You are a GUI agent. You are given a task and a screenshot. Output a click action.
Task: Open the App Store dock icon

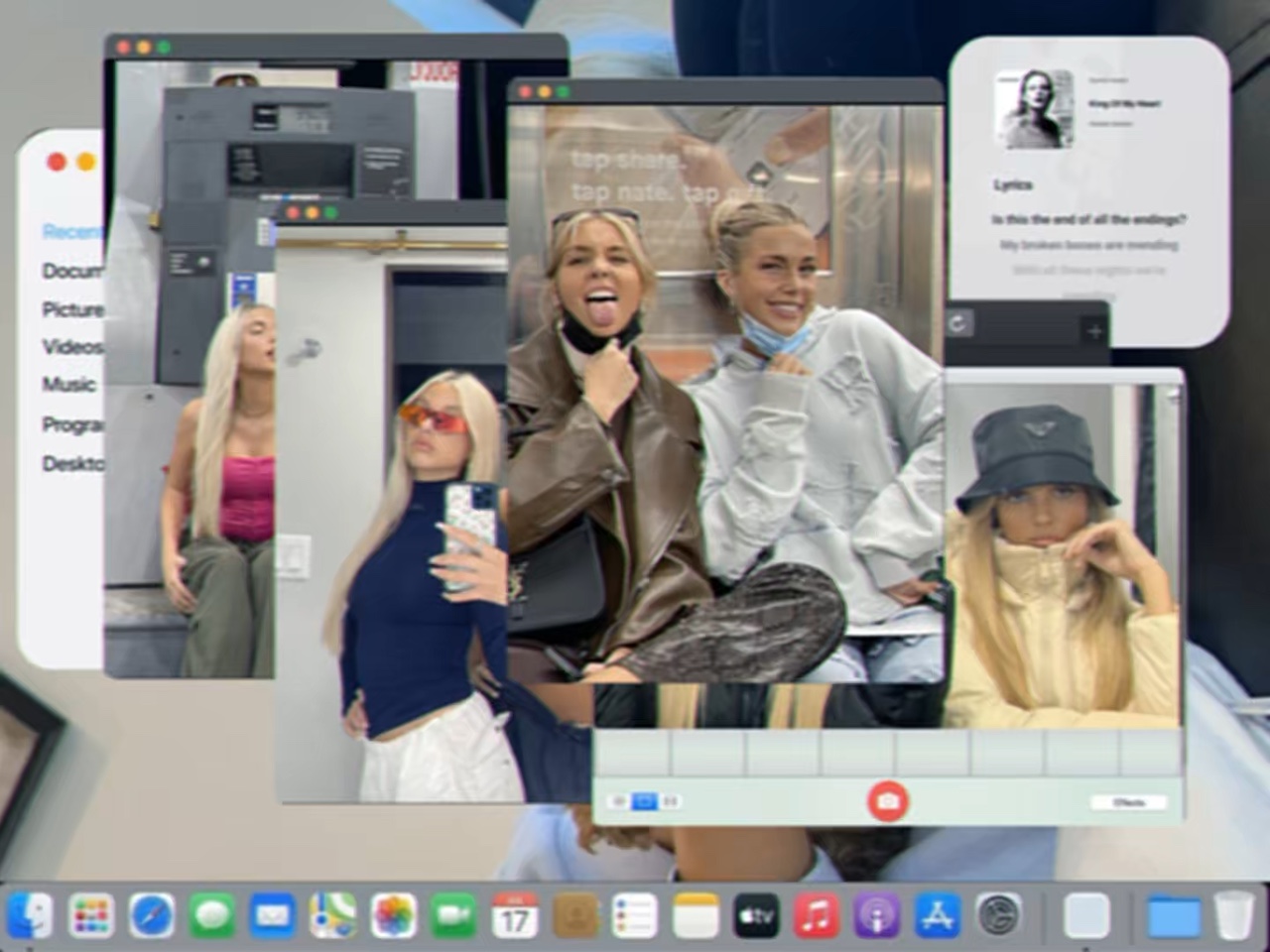(938, 915)
